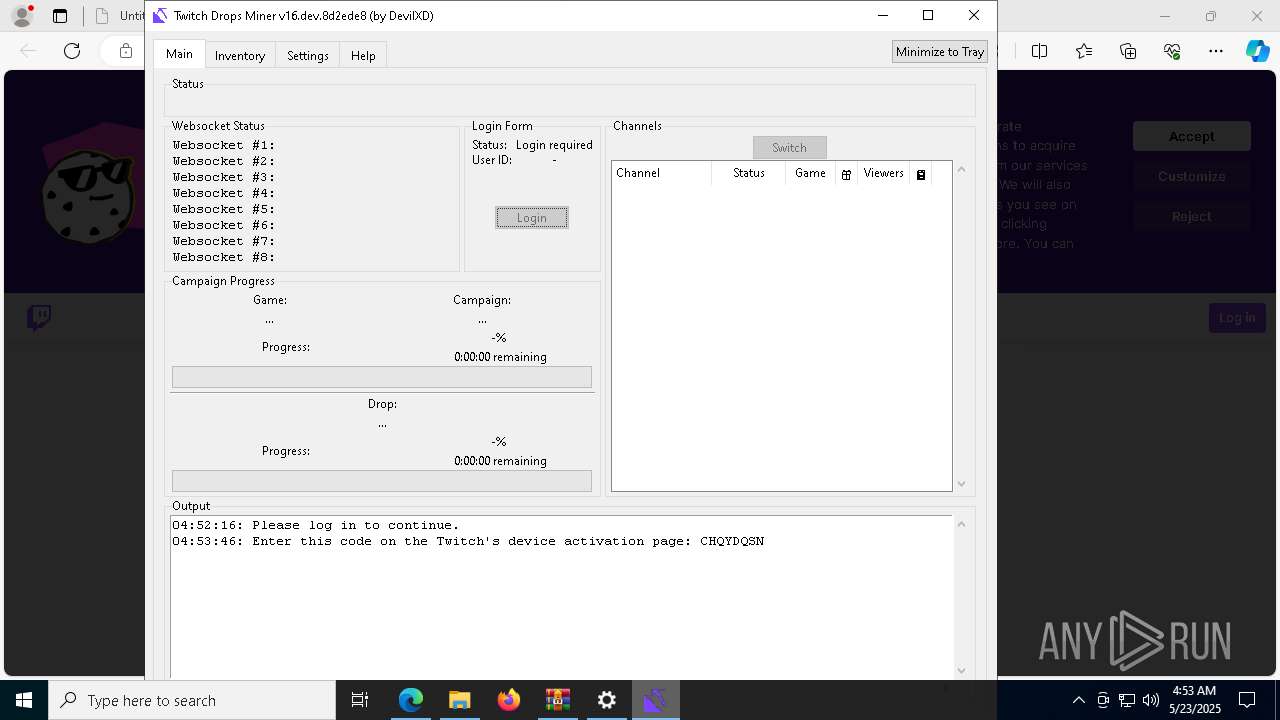Click the Login button in Login Form

point(532,218)
